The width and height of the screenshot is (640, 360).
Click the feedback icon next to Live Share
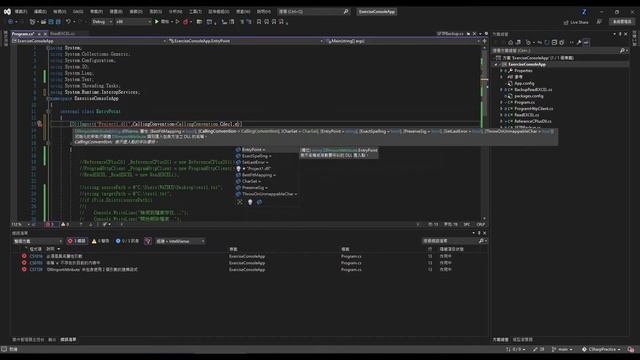599,22
